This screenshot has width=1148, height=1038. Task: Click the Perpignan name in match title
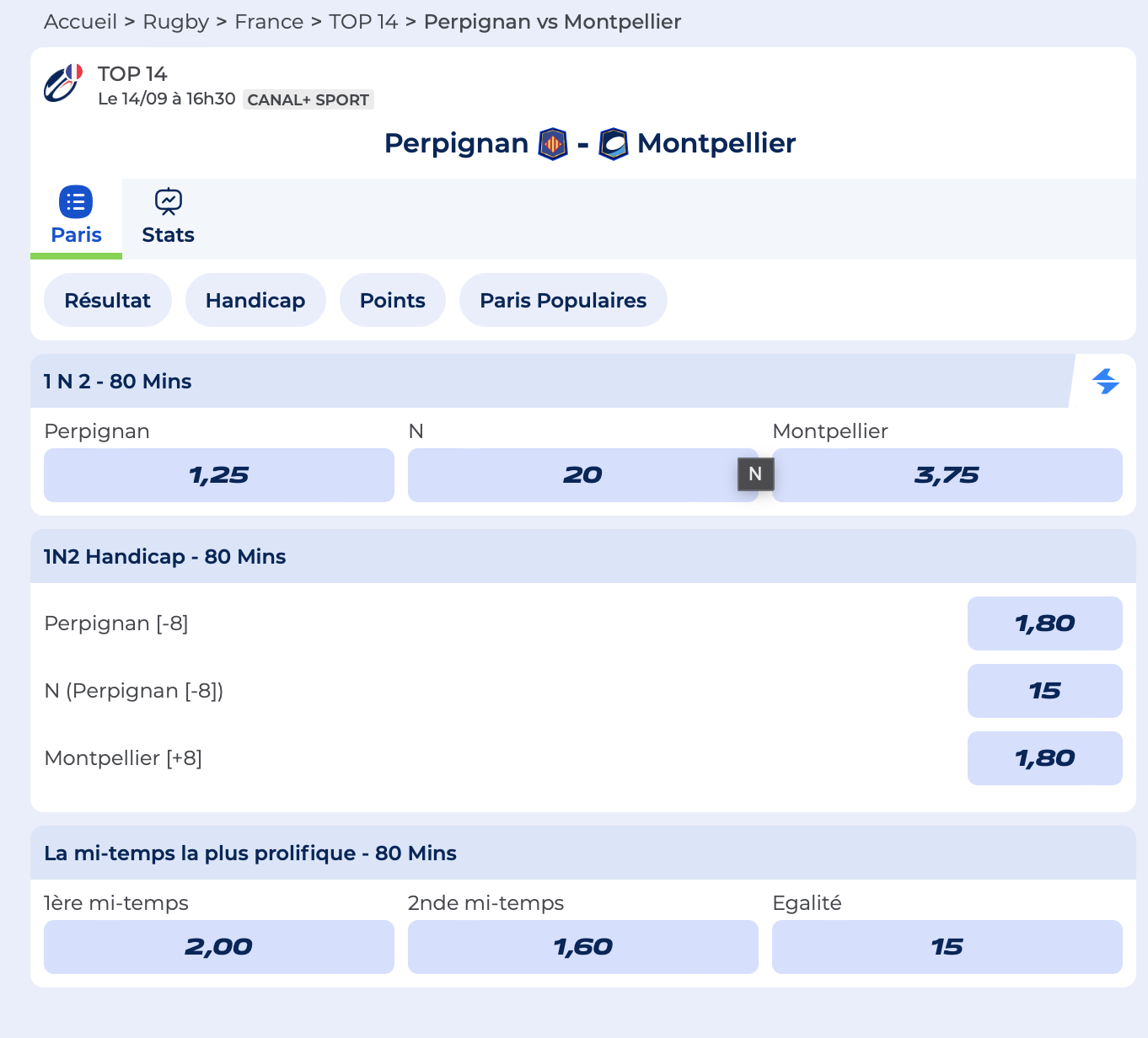tap(456, 143)
